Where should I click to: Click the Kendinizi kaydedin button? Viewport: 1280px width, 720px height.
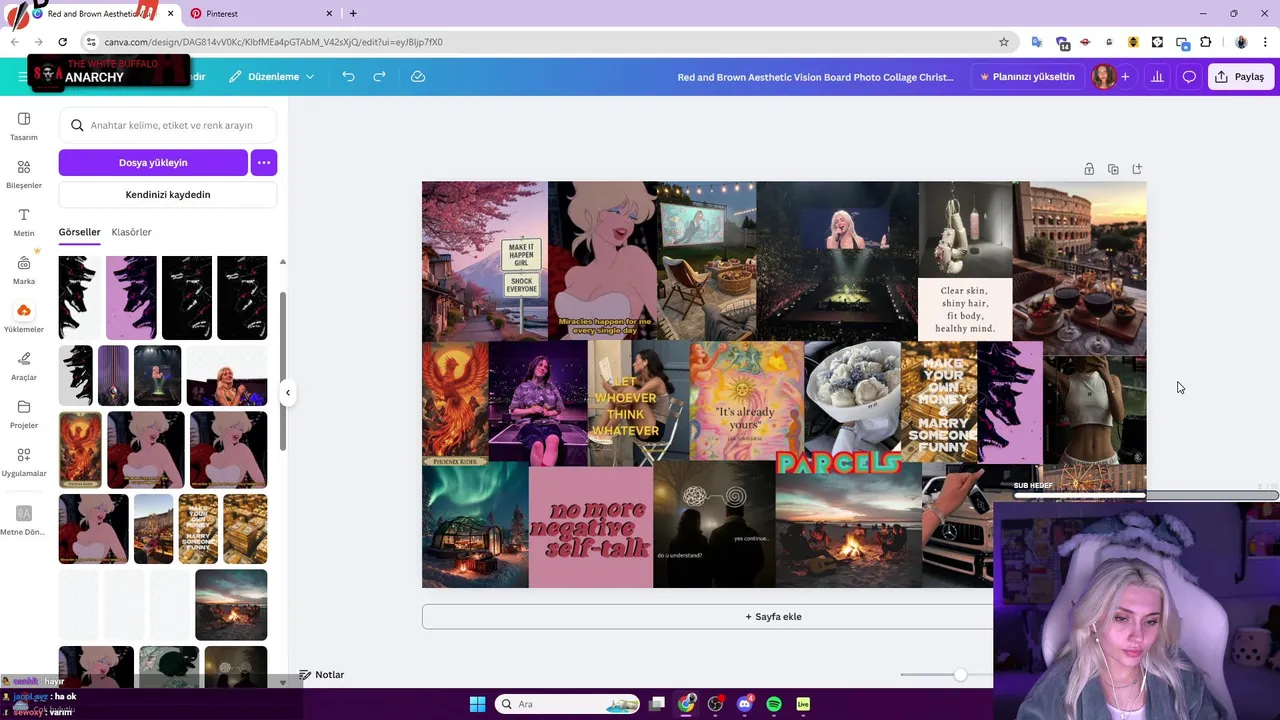[x=168, y=195]
